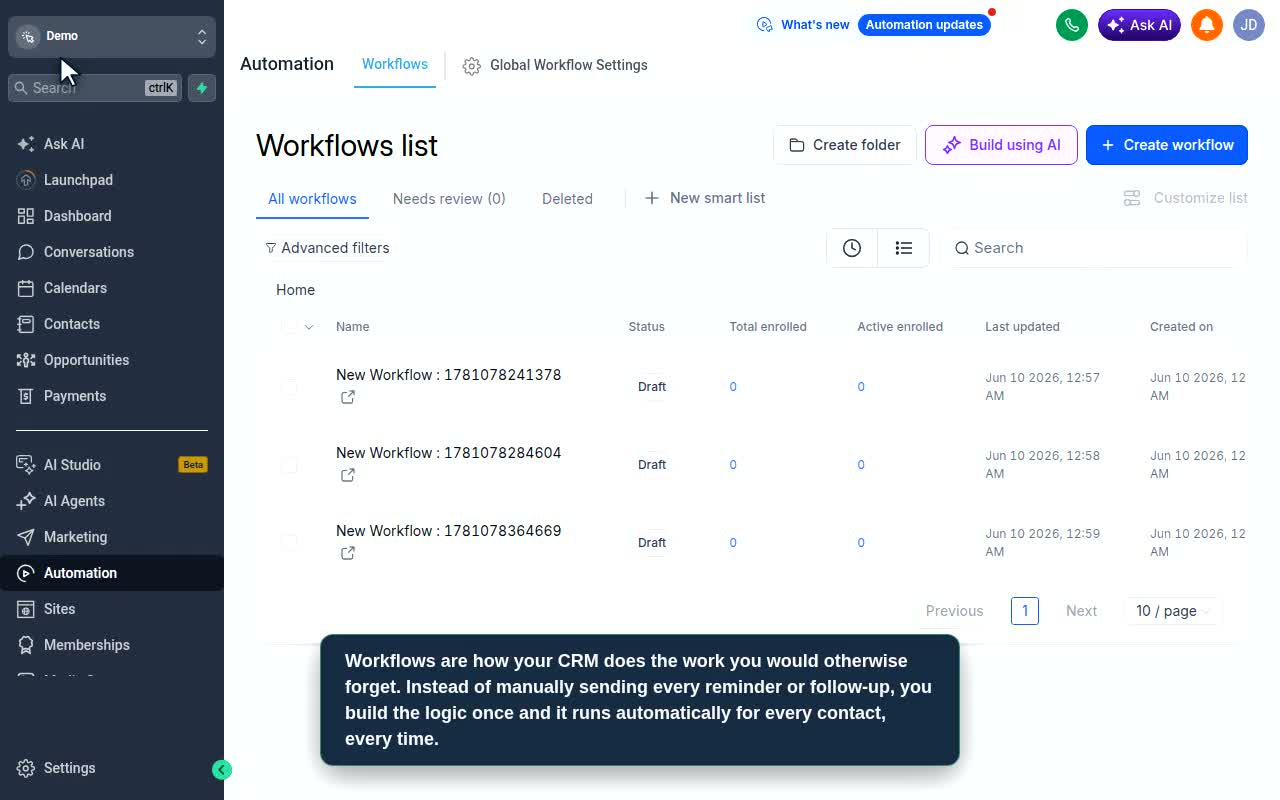This screenshot has width=1280, height=800.
Task: Go to Previous page
Action: [954, 611]
